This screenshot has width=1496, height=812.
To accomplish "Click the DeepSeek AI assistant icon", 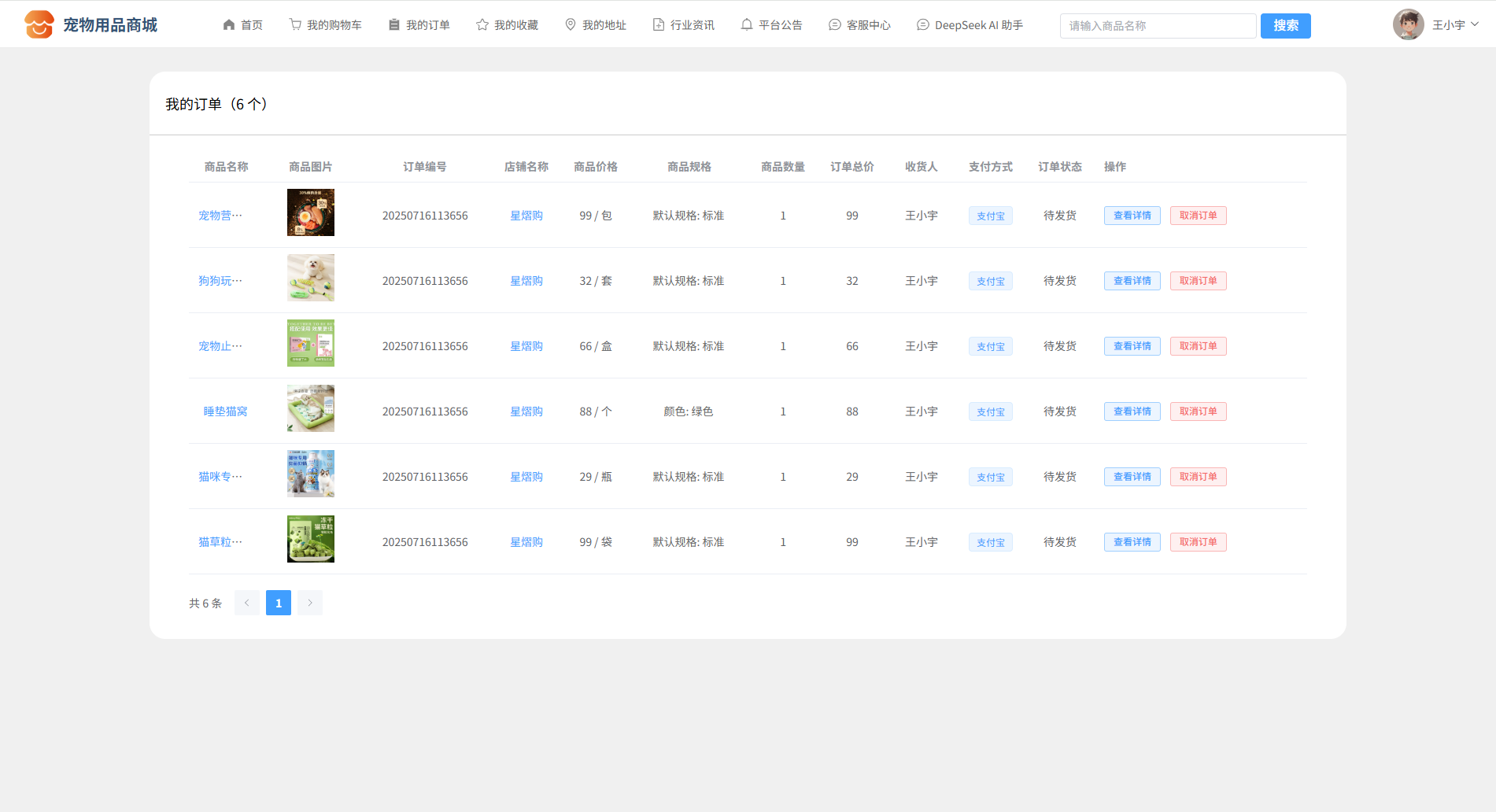I will 923,25.
